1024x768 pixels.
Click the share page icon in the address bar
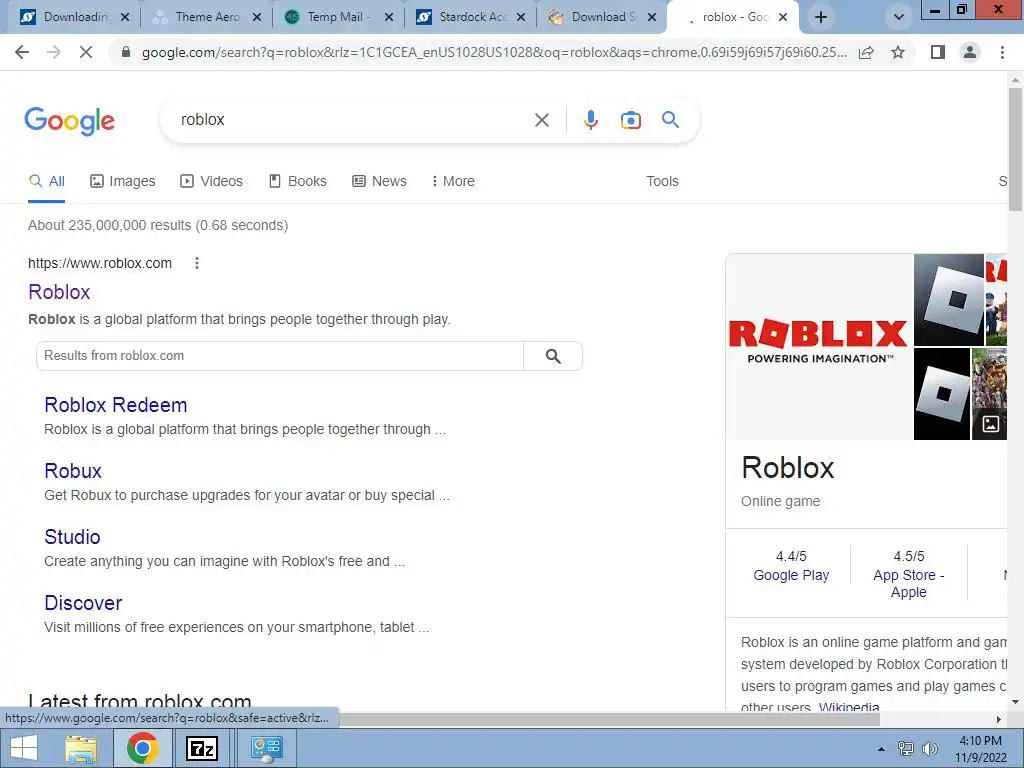(866, 52)
